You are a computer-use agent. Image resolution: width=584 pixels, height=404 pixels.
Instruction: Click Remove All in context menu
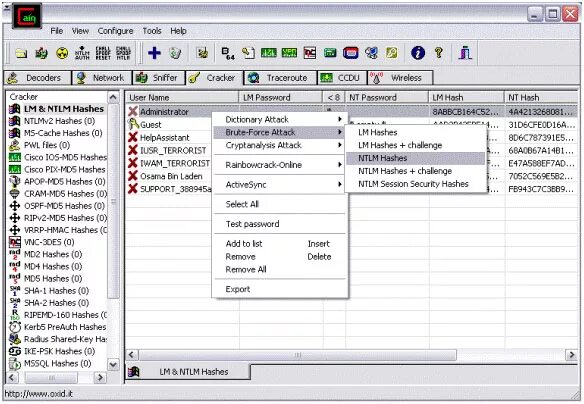click(280, 270)
